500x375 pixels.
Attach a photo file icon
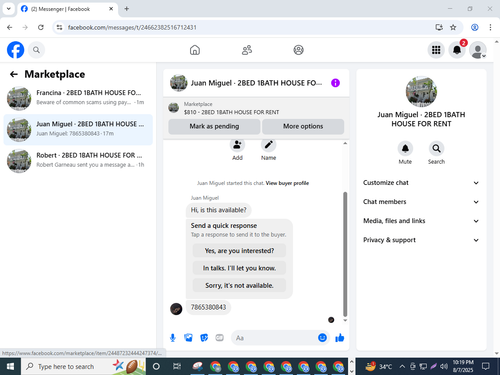tap(188, 338)
